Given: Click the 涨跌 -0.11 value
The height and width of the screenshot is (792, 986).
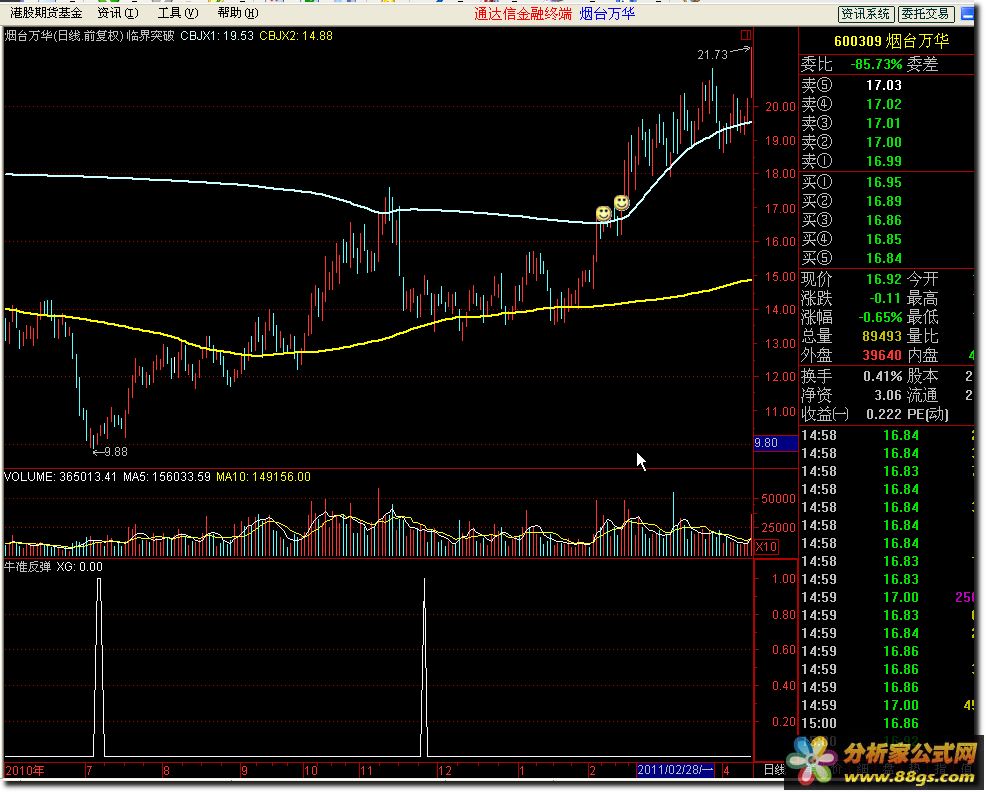Looking at the screenshot, I should tap(887, 298).
